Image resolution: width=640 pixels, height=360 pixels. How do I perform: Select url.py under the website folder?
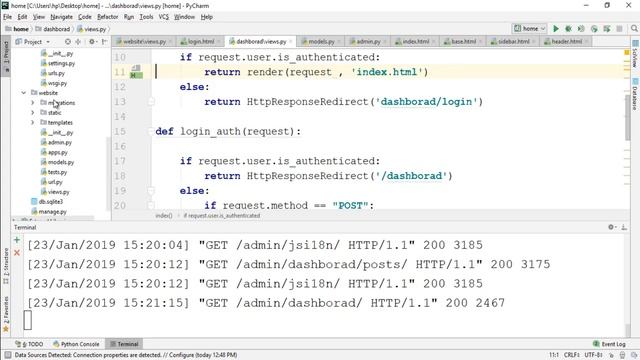pos(51,182)
